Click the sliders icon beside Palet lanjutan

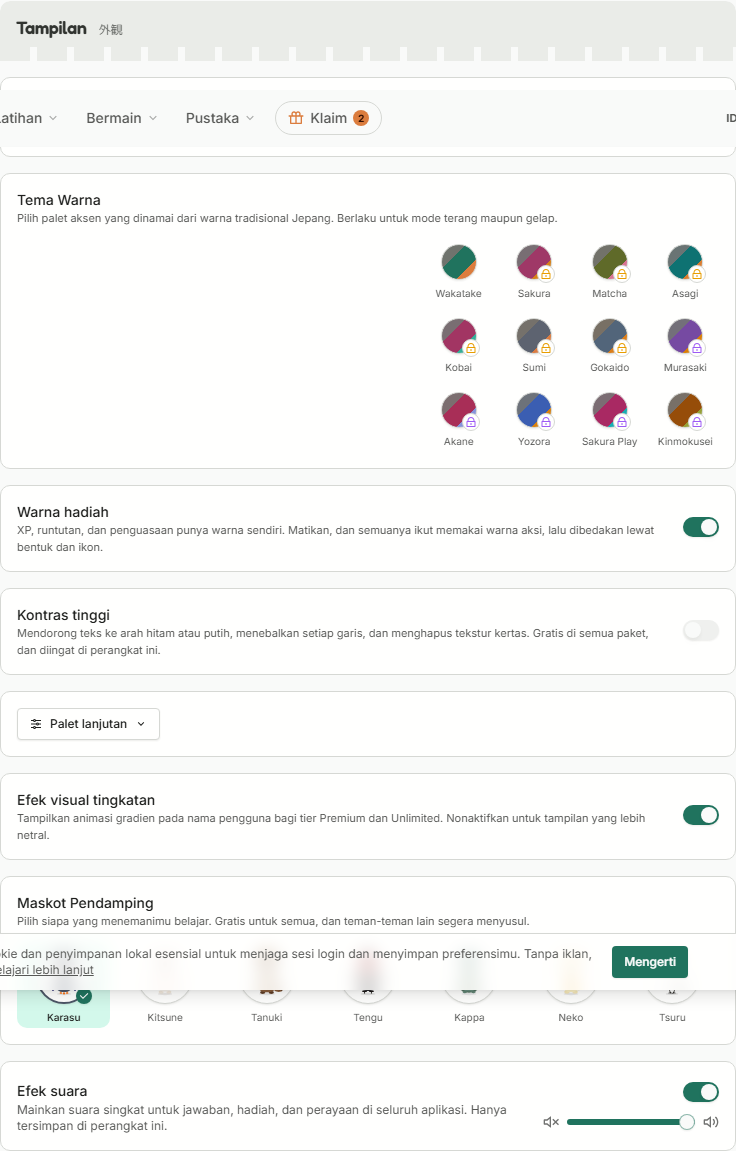36,724
